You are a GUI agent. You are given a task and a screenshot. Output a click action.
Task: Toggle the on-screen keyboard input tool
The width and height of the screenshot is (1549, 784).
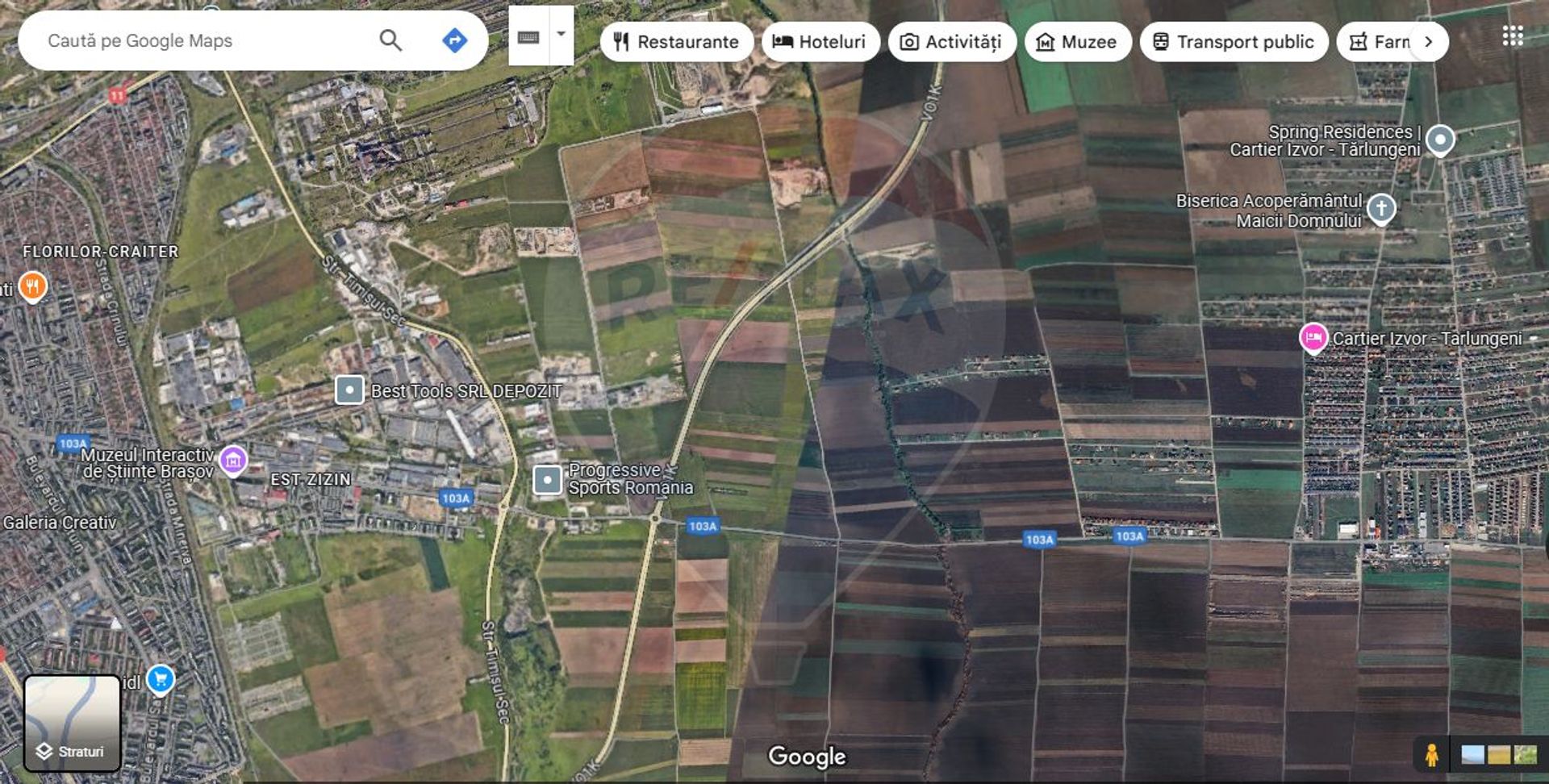(x=528, y=37)
